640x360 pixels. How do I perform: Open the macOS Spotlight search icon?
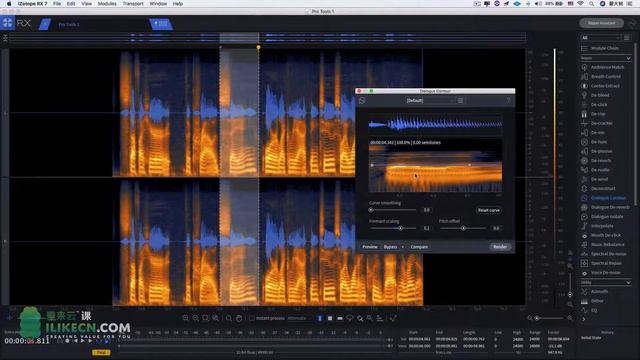(591, 4)
